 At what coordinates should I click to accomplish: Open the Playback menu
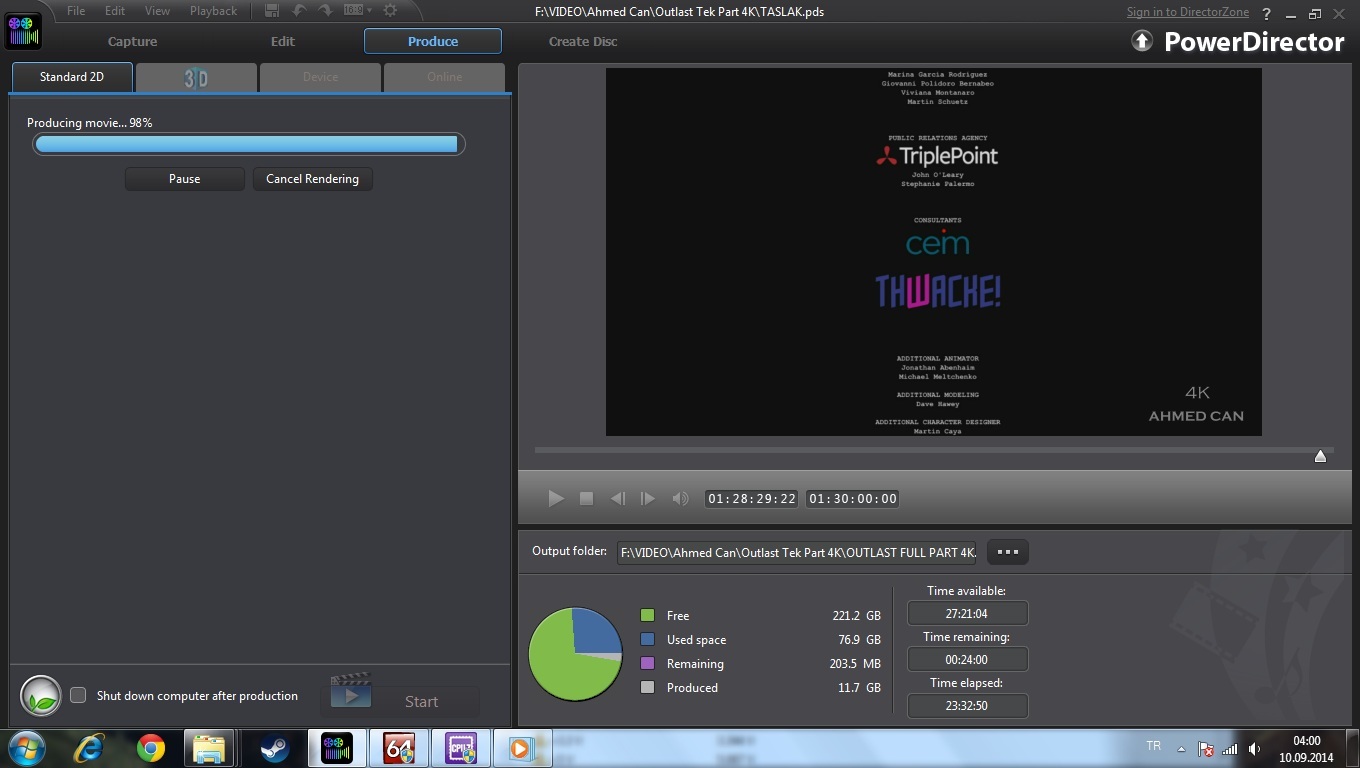point(213,11)
